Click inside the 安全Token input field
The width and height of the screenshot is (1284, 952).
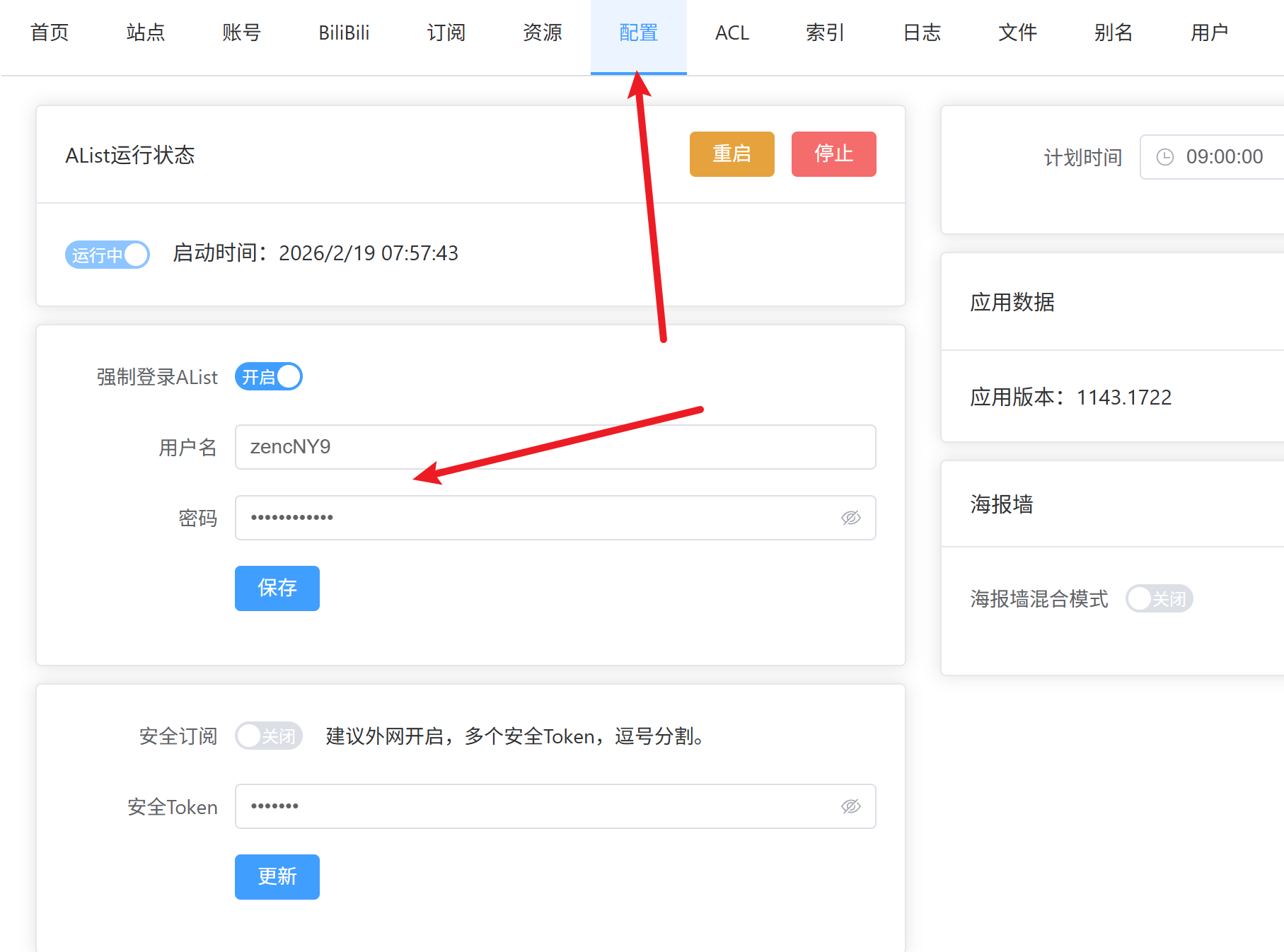point(538,806)
